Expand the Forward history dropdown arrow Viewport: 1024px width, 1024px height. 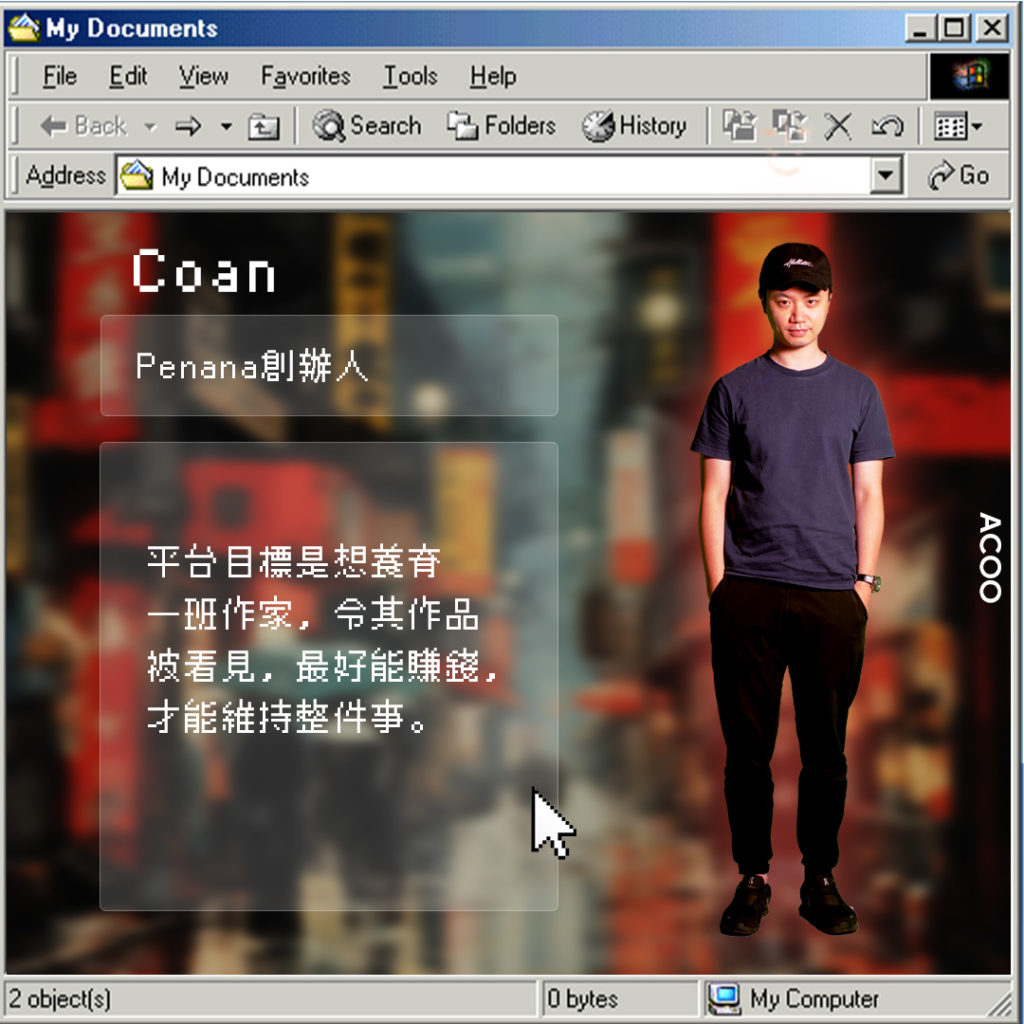click(x=226, y=127)
